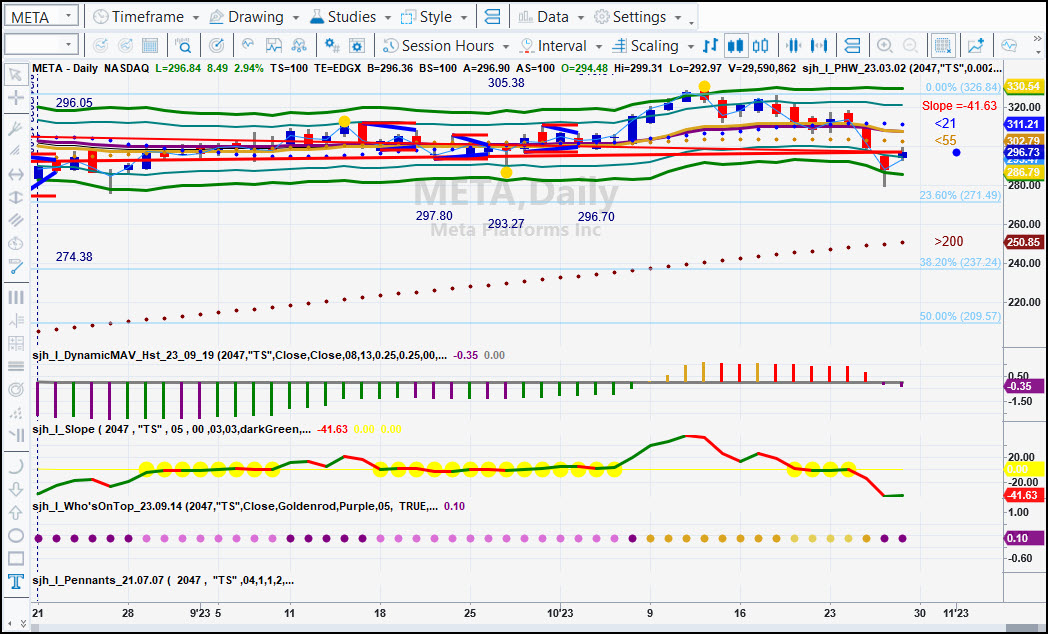
Task: Click the zoom out magnifier icon
Action: [x=910, y=45]
